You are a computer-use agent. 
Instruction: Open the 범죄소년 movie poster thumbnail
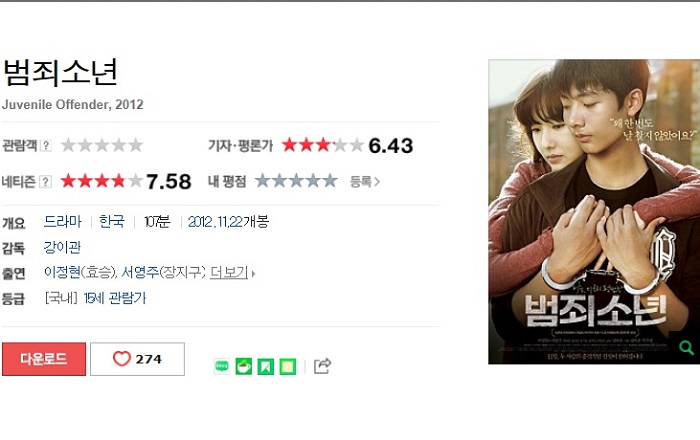(594, 212)
